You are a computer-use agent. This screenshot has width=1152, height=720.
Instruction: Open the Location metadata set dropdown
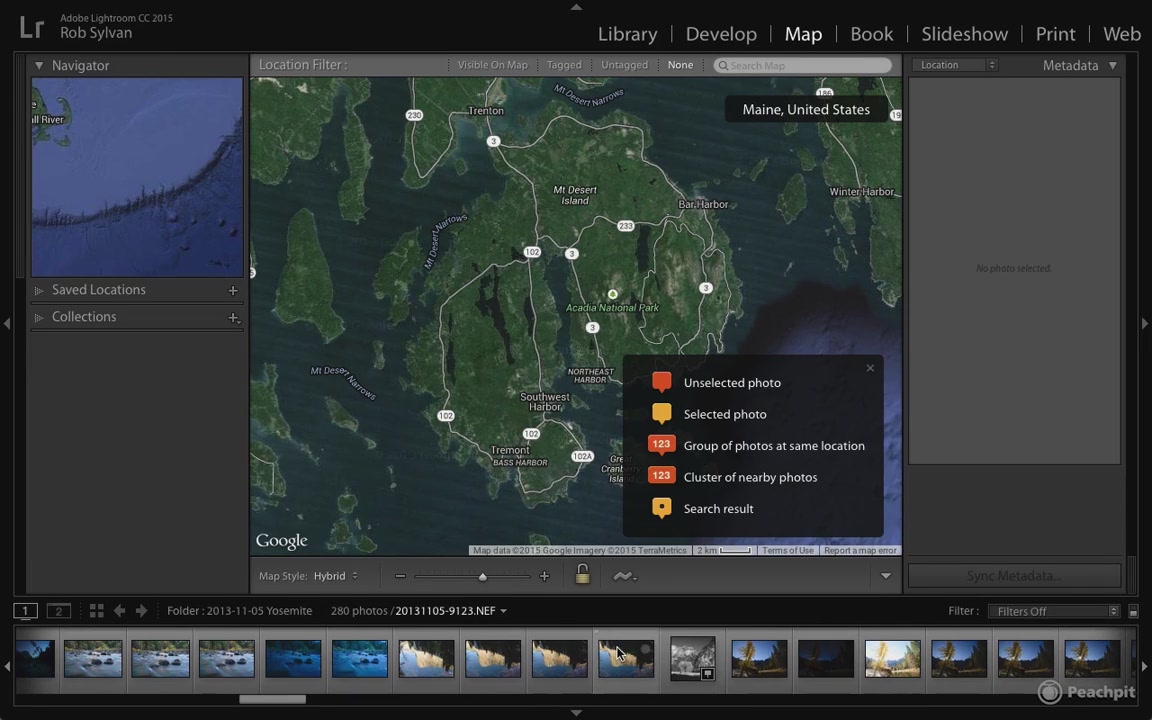click(954, 65)
